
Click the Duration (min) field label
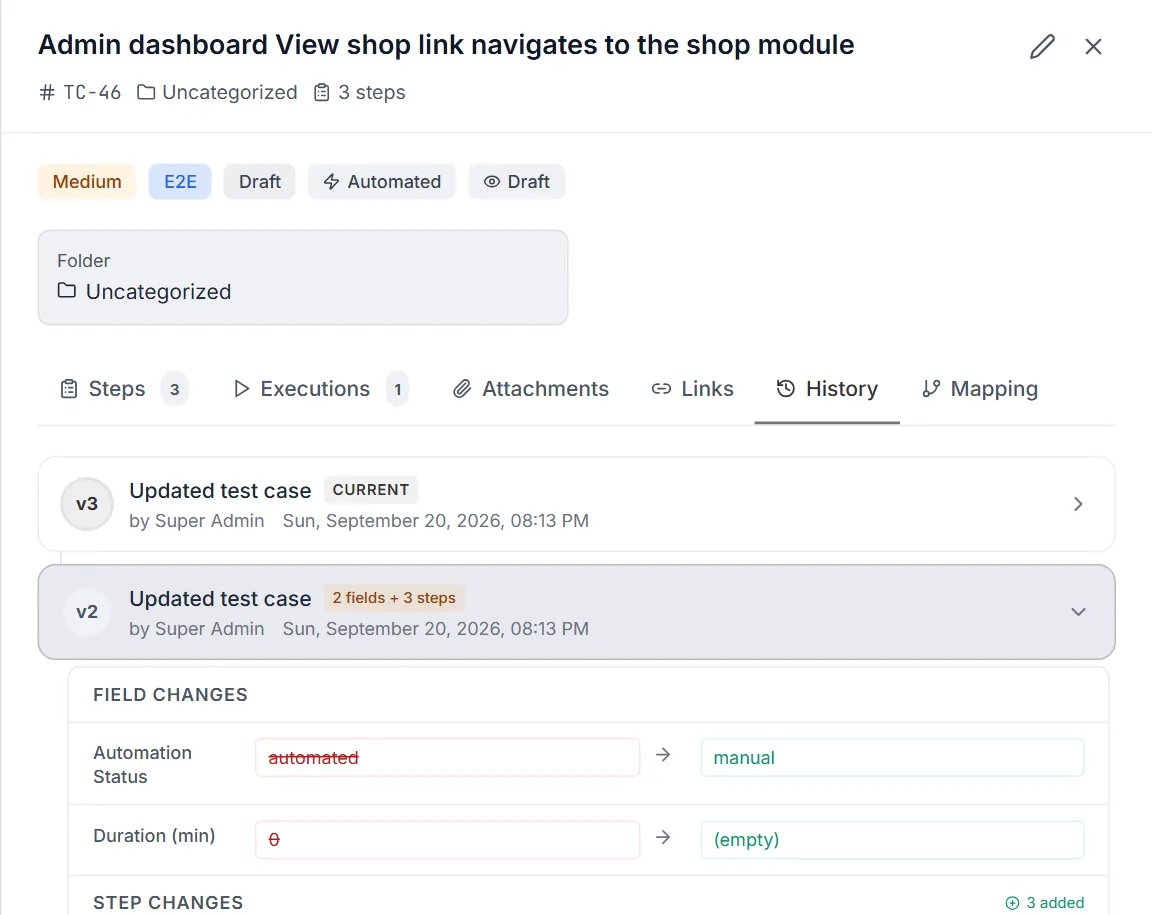[154, 836]
